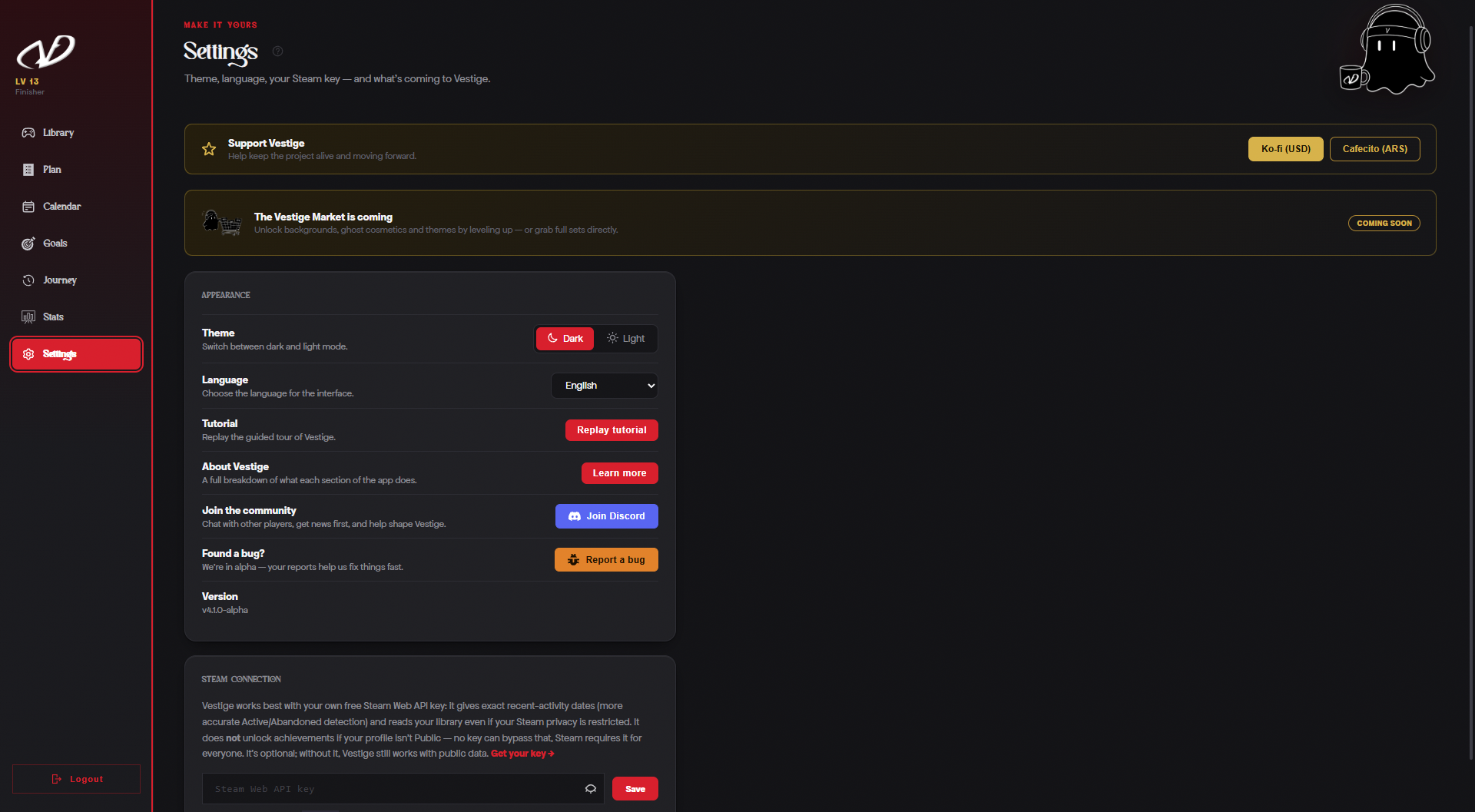Click the Calendar icon in the sidebar
This screenshot has height=812, width=1475.
click(x=28, y=207)
